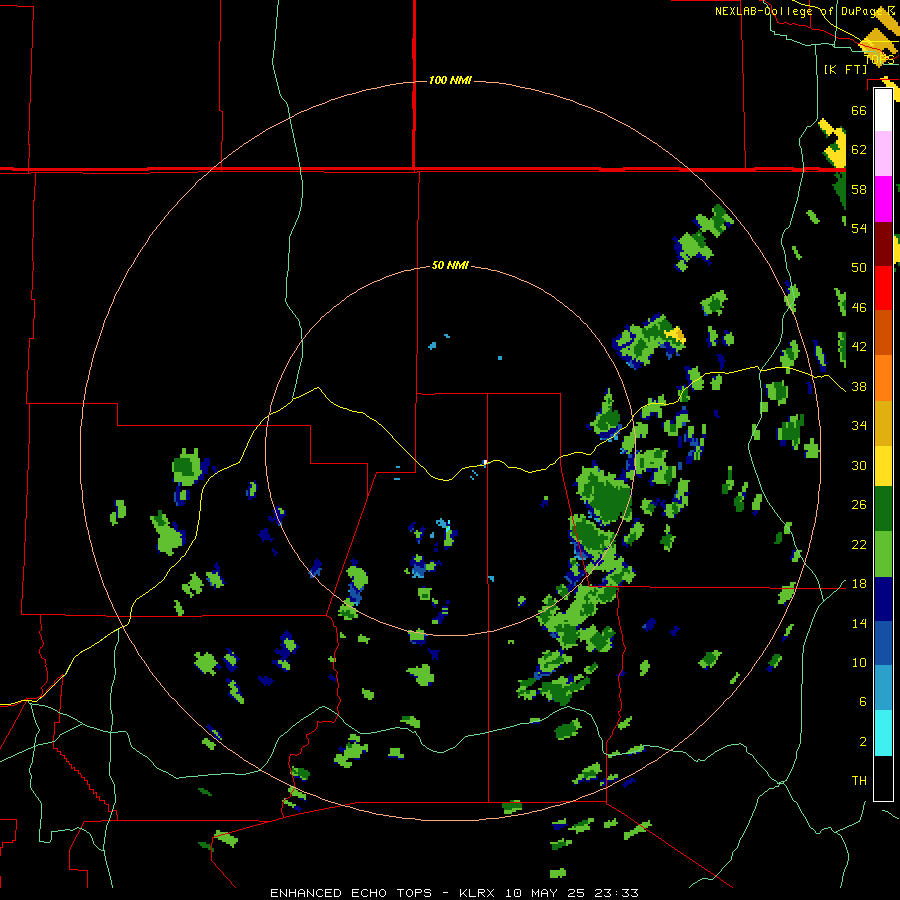This screenshot has height=900, width=900.
Task: Select the yellow legend swatch
Action: [x=883, y=466]
